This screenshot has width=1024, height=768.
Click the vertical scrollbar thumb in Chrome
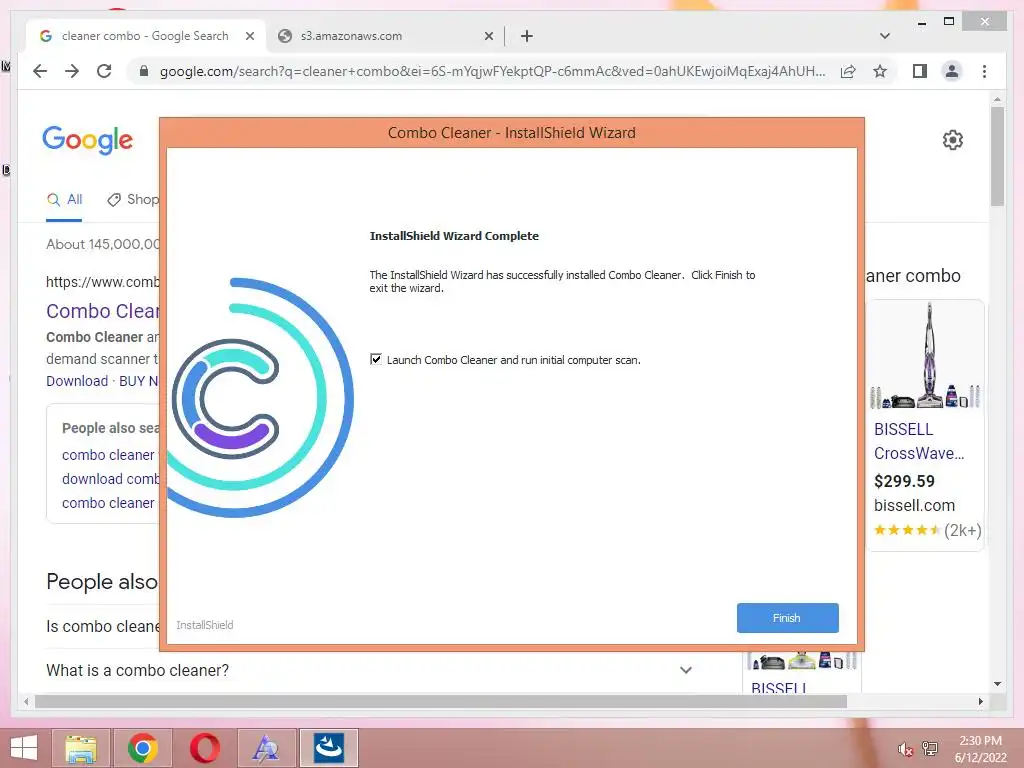997,157
